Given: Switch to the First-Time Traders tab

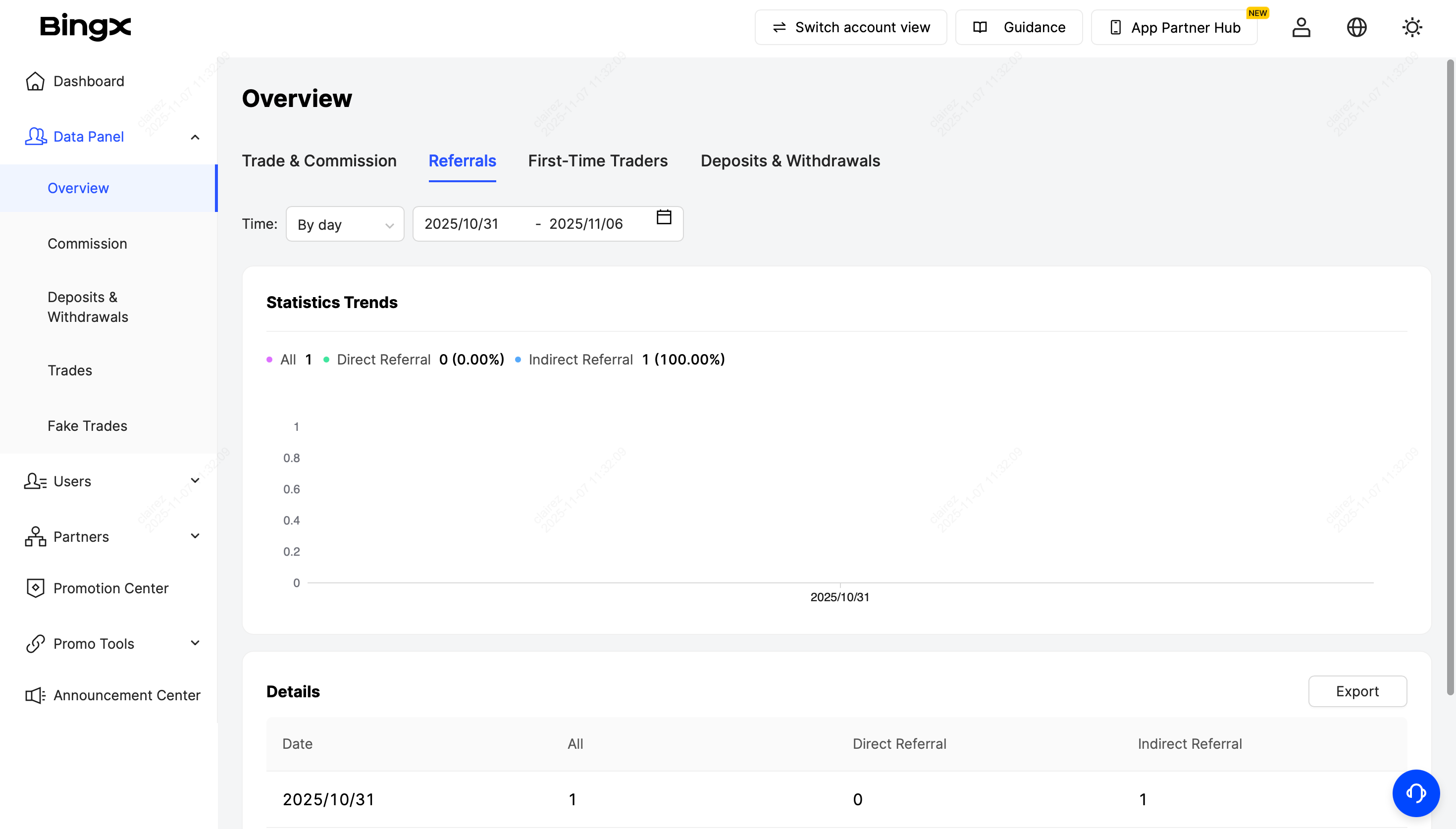Looking at the screenshot, I should (x=598, y=160).
